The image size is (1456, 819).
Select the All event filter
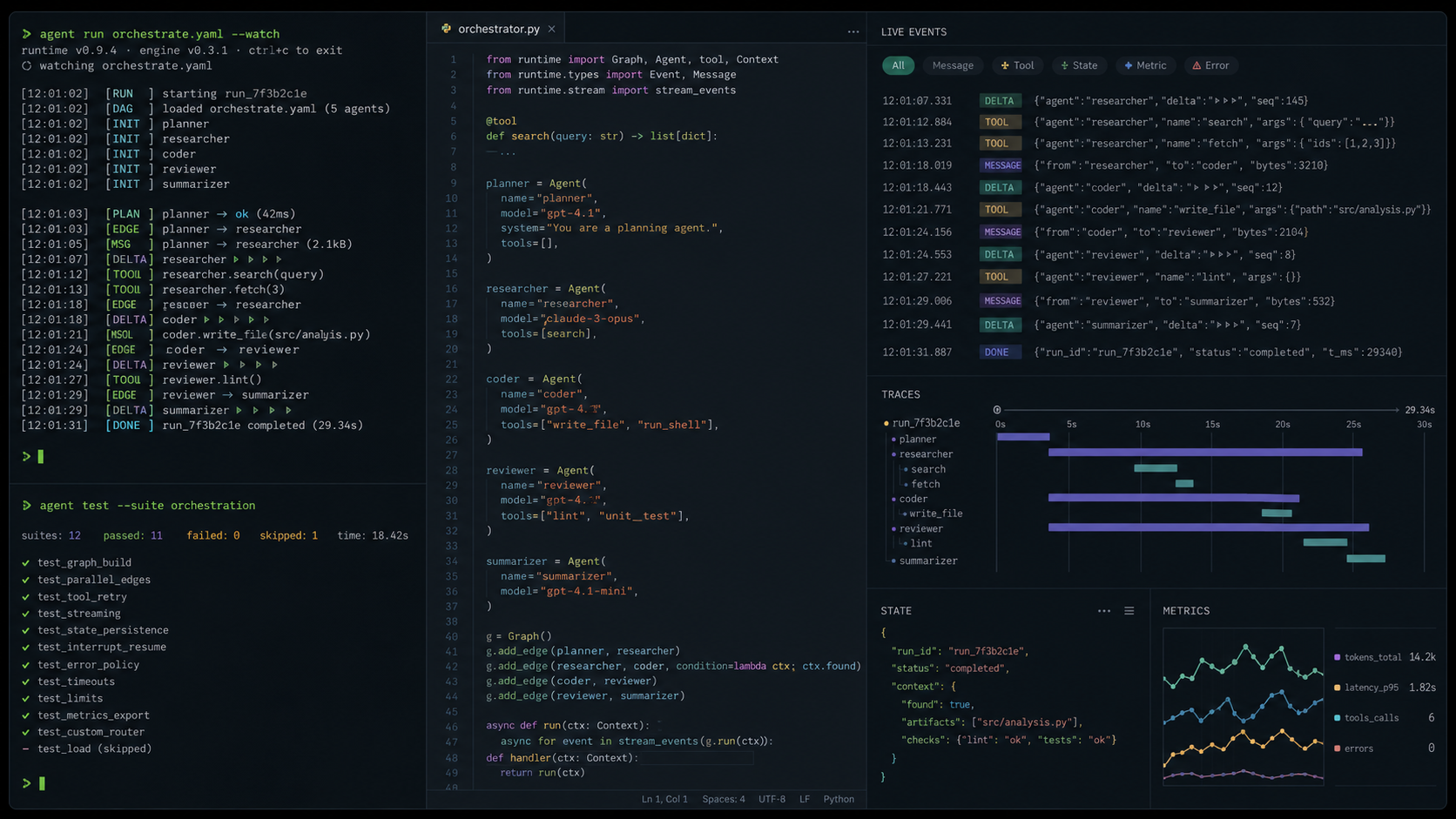[x=898, y=65]
